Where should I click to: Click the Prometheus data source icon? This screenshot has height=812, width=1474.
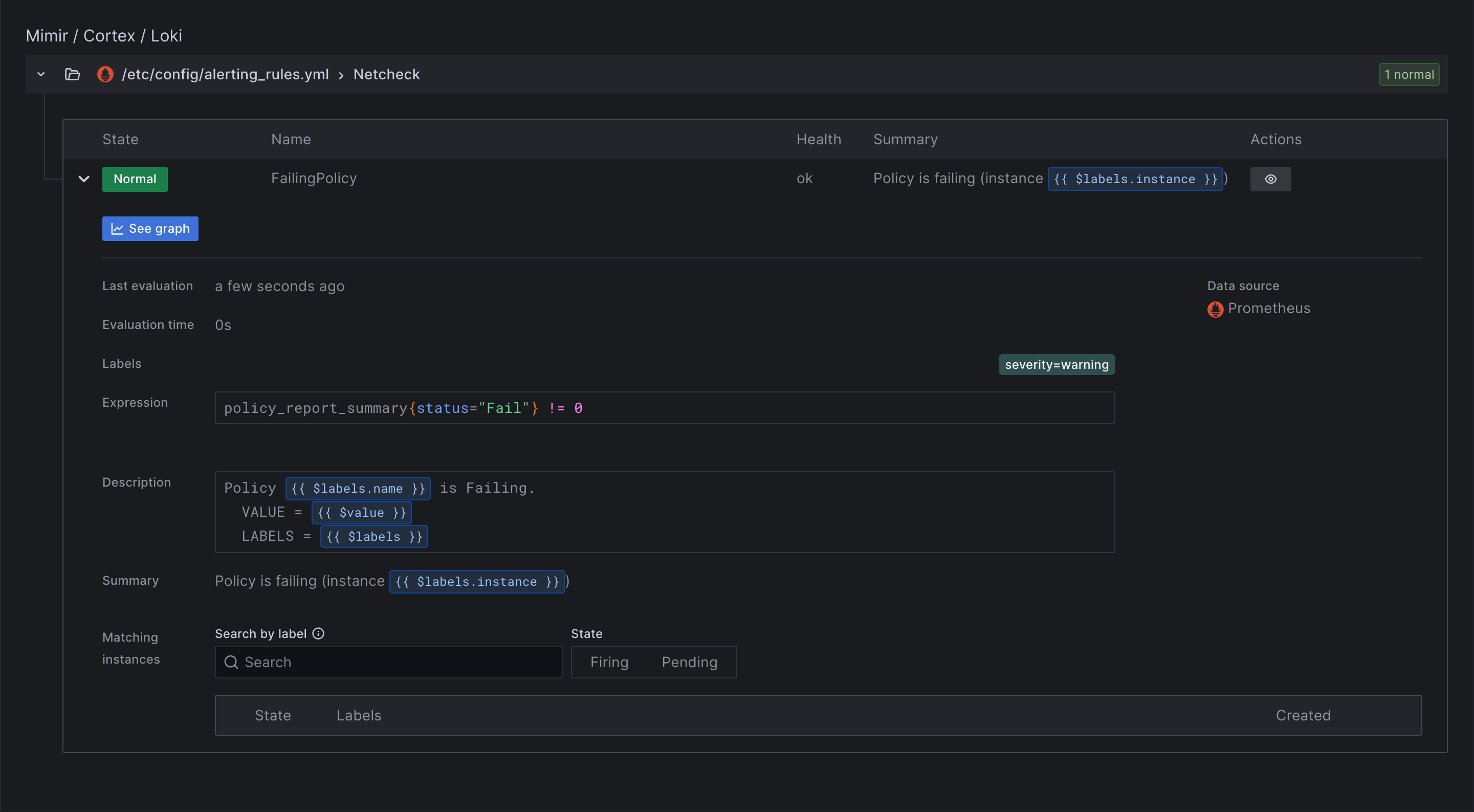click(x=1215, y=309)
